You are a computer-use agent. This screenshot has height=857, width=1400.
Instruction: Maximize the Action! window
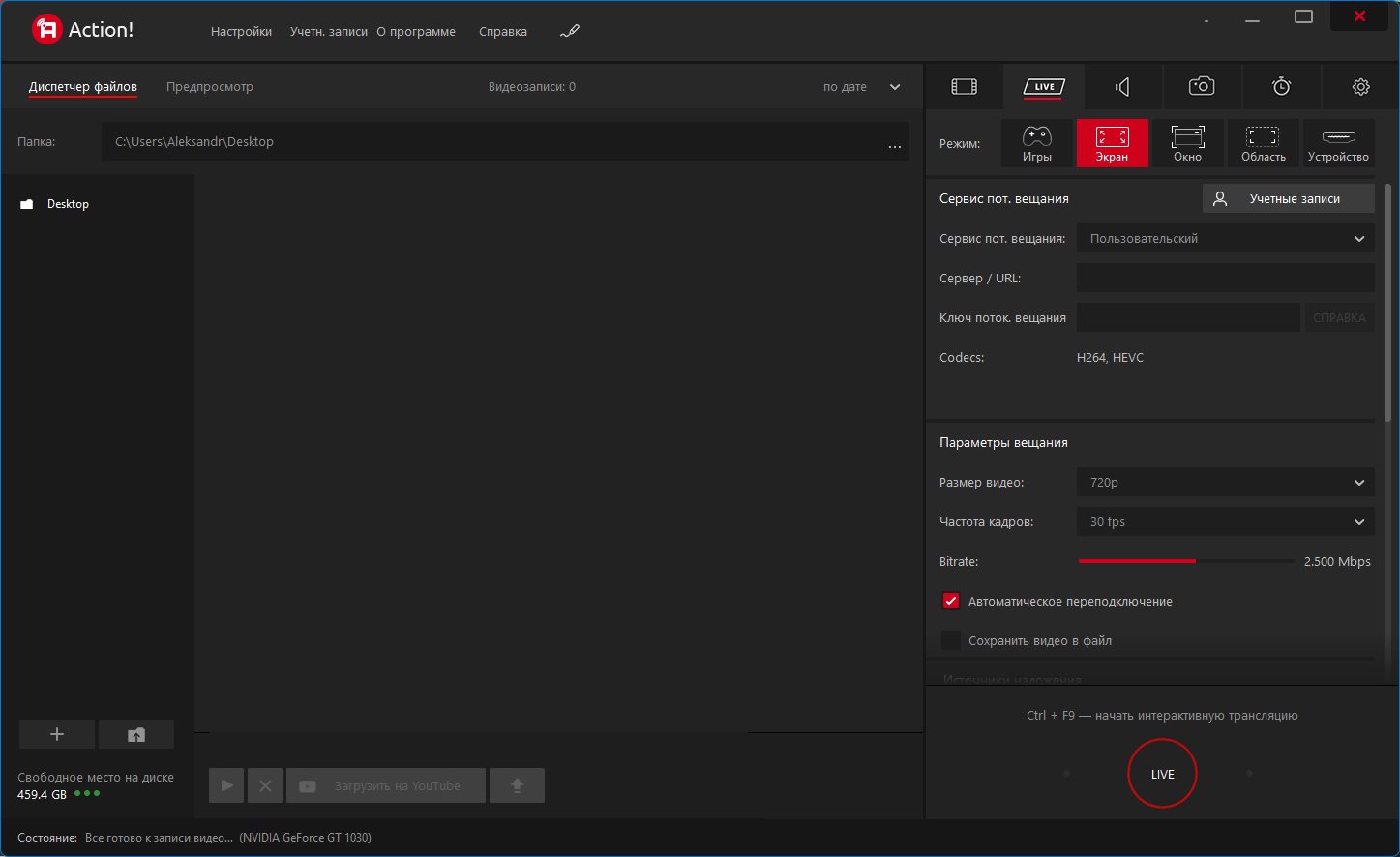1303,16
